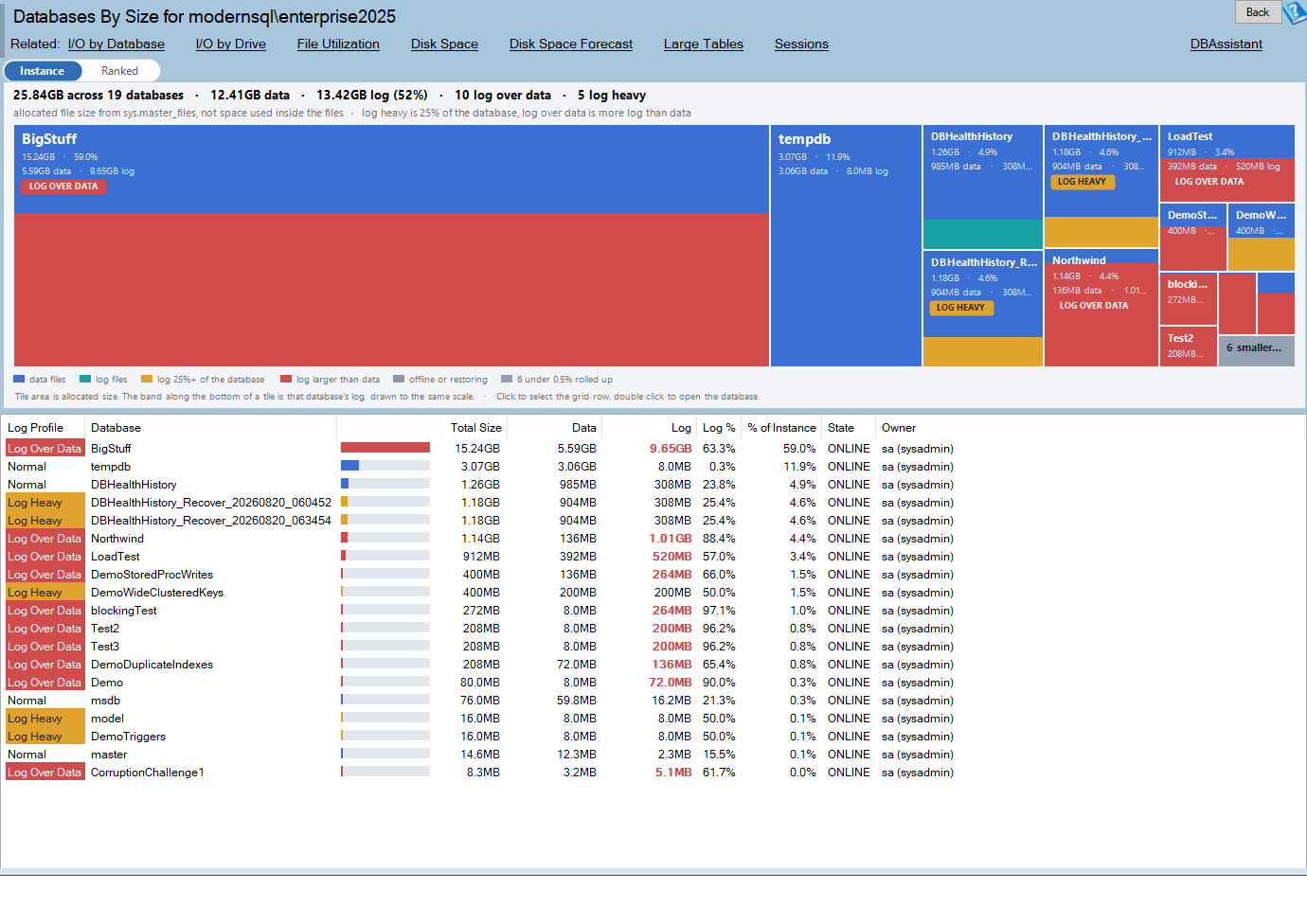
Task: Click the log files teal legend swatch
Action: point(85,379)
